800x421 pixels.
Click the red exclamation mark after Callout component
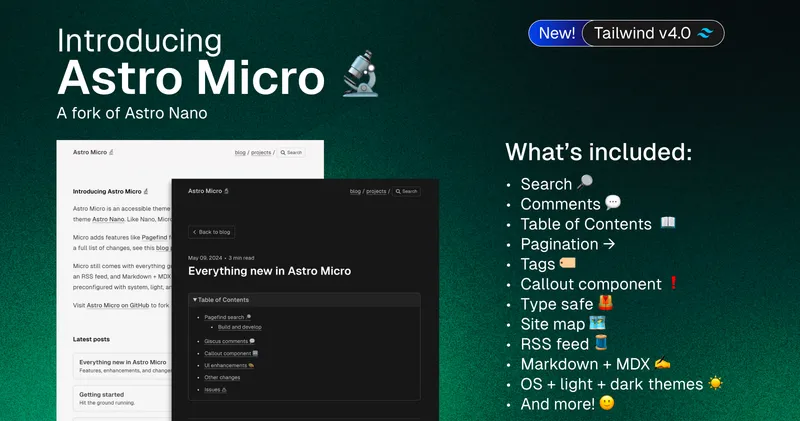point(673,283)
